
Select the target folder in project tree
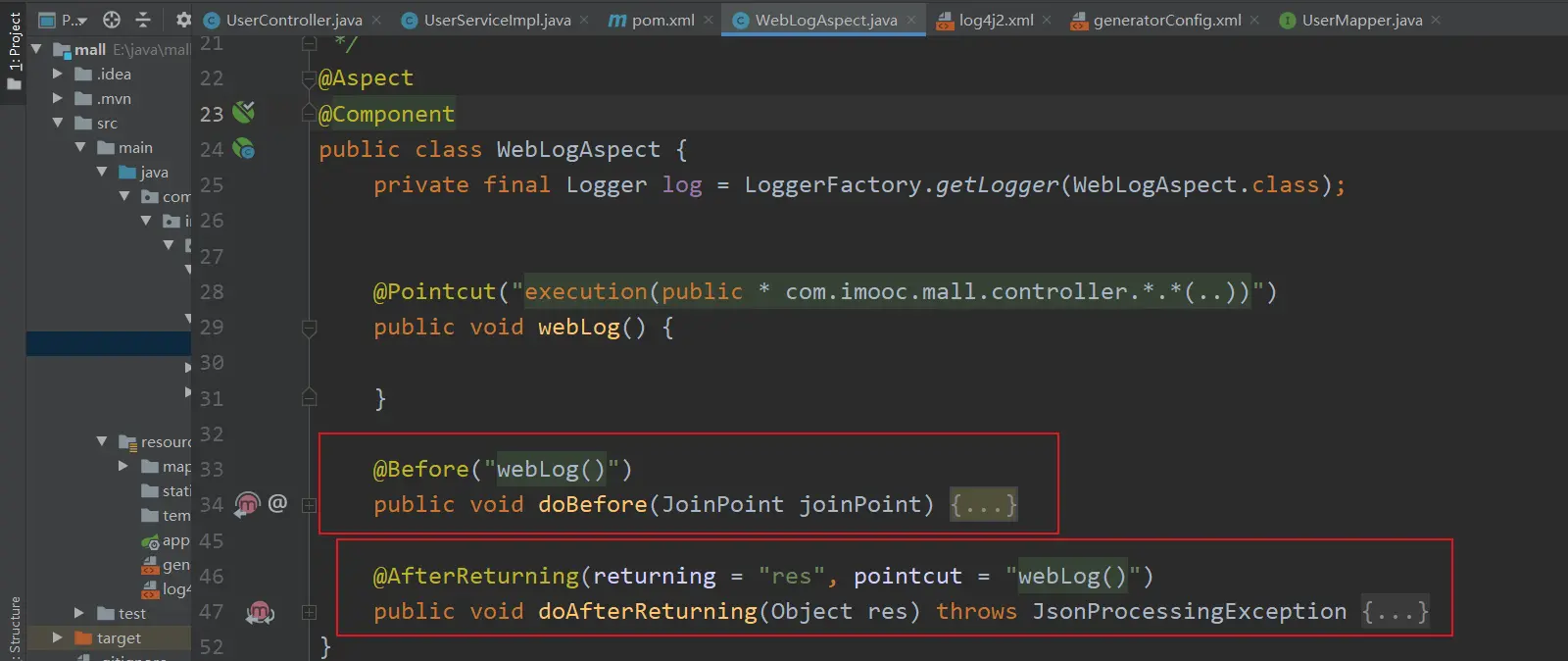point(119,638)
